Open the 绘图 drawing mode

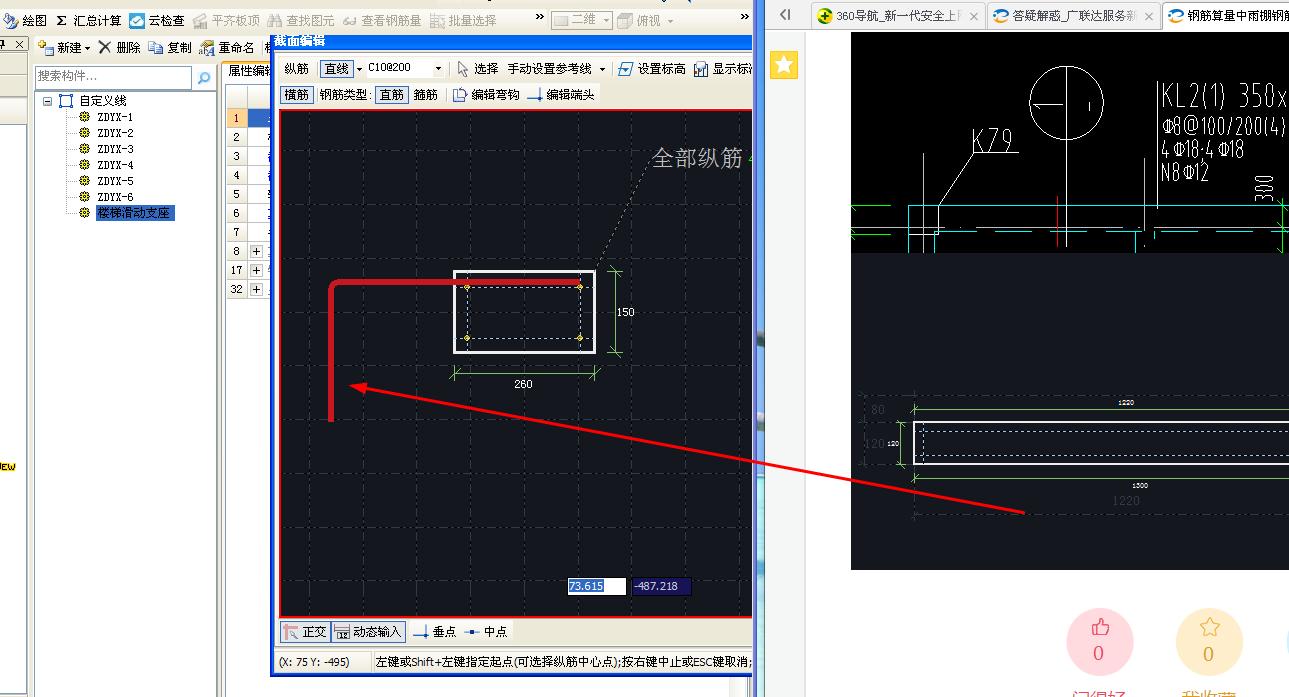[x=25, y=20]
